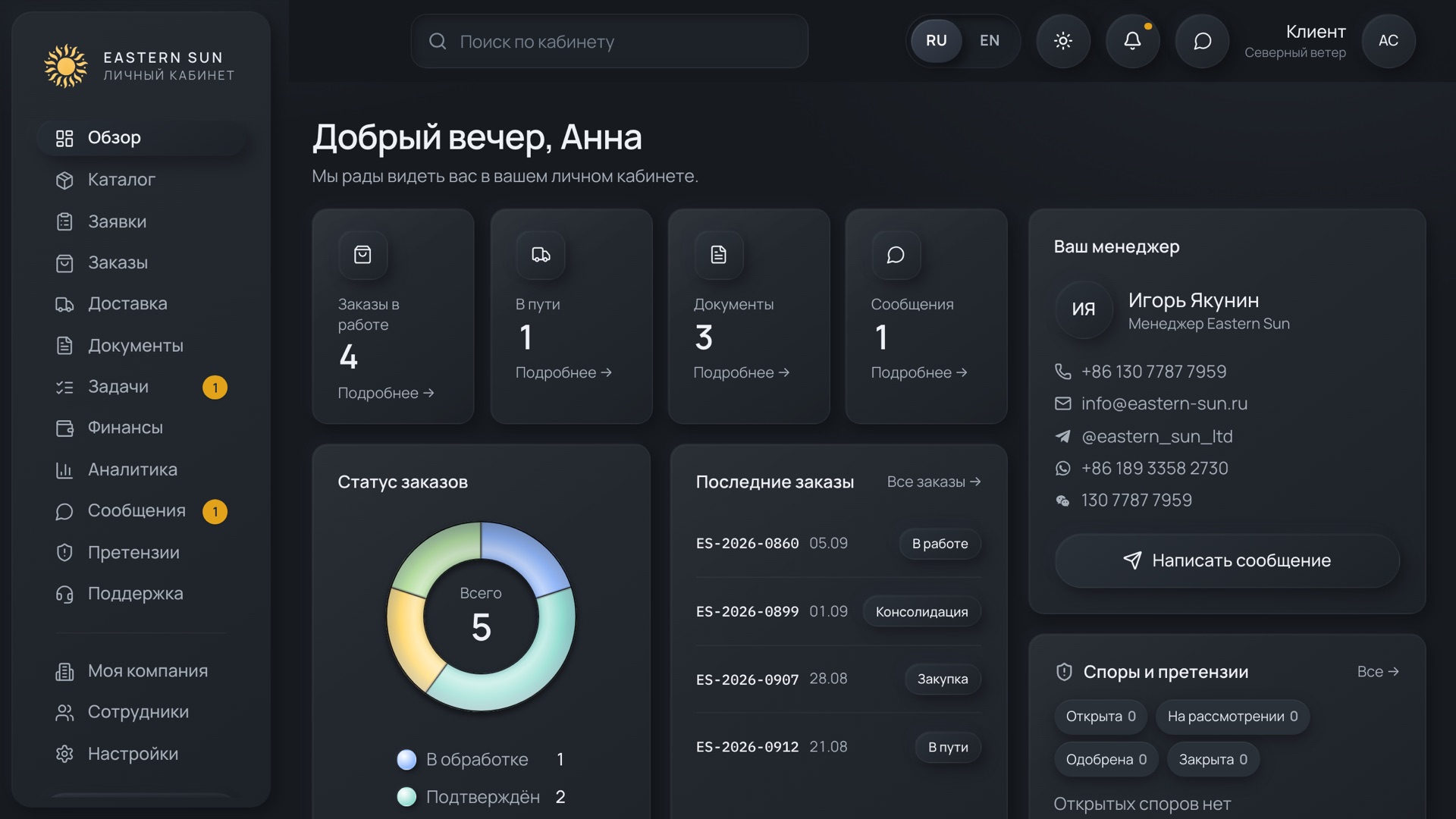1456x819 pixels.
Task: Click the Финансы wallet icon
Action: [x=64, y=428]
